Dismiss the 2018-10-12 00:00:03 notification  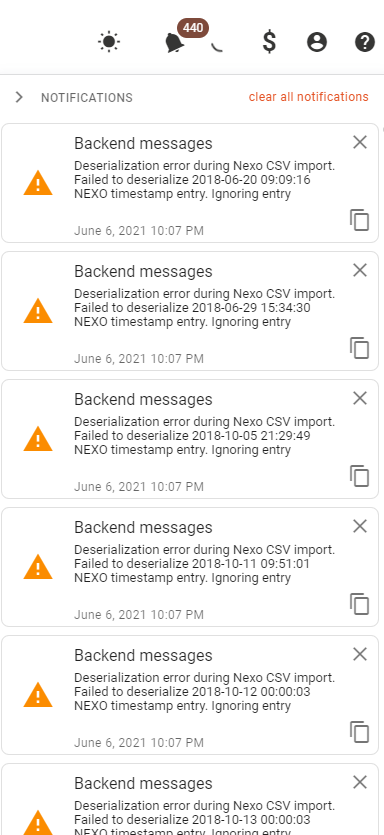pyautogui.click(x=360, y=654)
